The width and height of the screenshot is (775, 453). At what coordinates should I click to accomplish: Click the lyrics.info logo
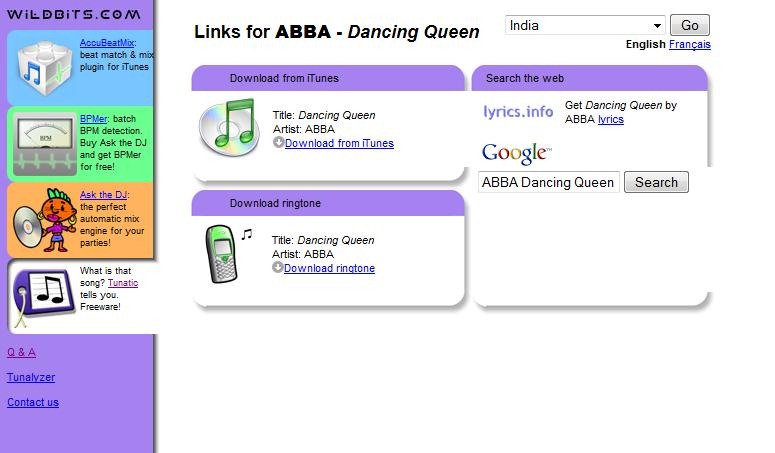pos(518,112)
